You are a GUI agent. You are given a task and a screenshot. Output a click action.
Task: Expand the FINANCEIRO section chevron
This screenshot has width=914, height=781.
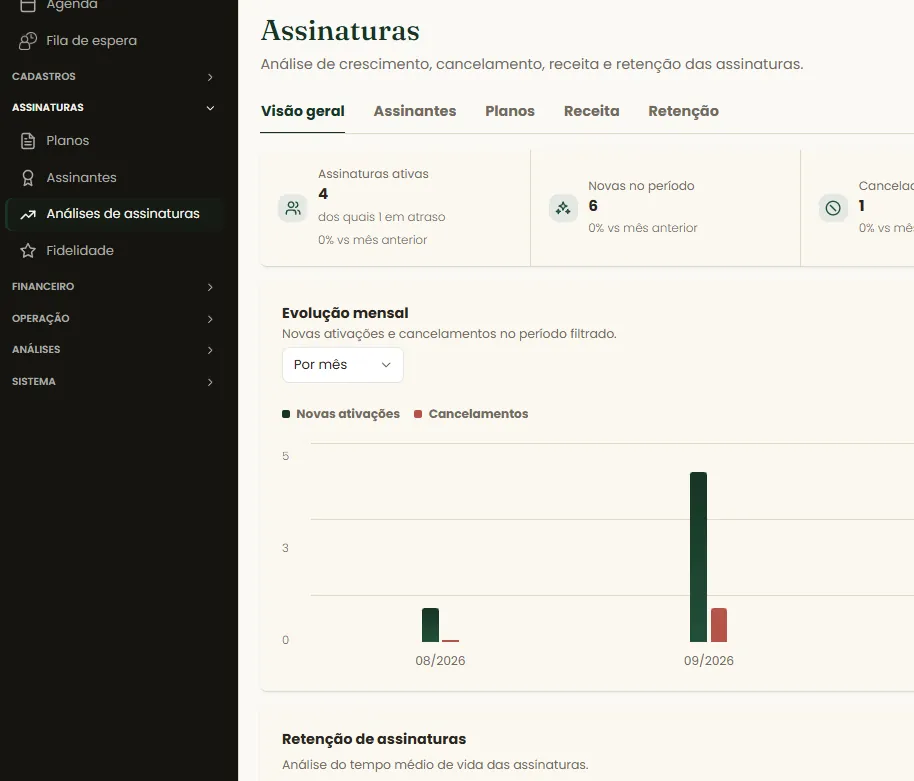click(x=210, y=287)
